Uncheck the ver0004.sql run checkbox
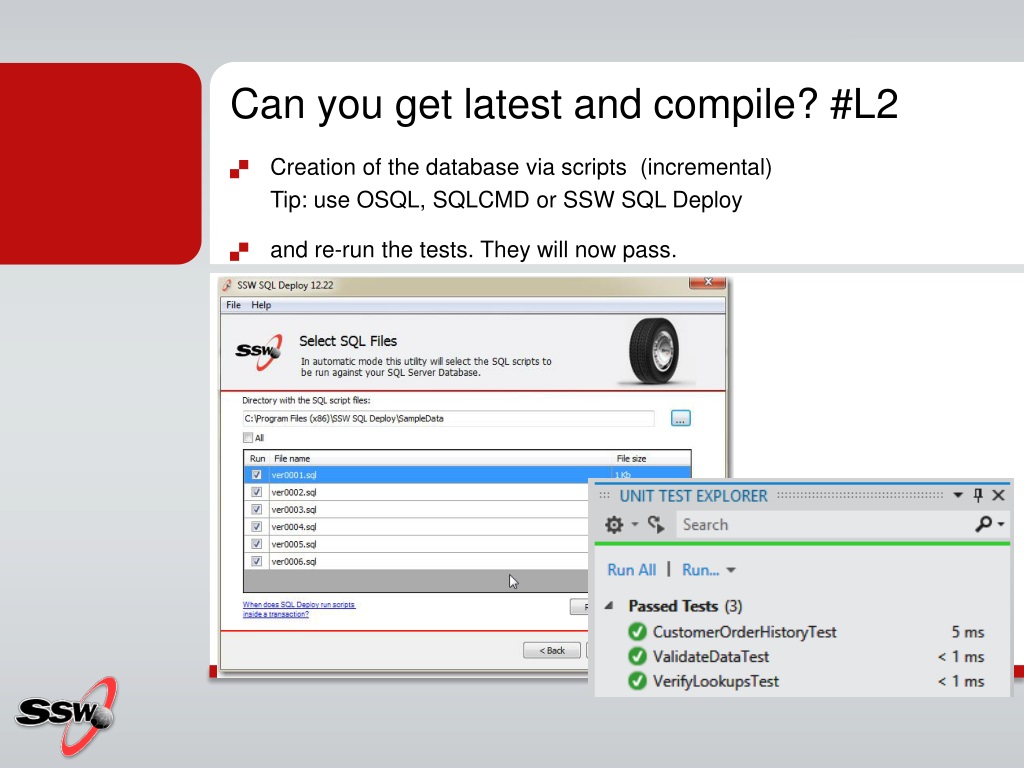1024x768 pixels. click(x=257, y=527)
